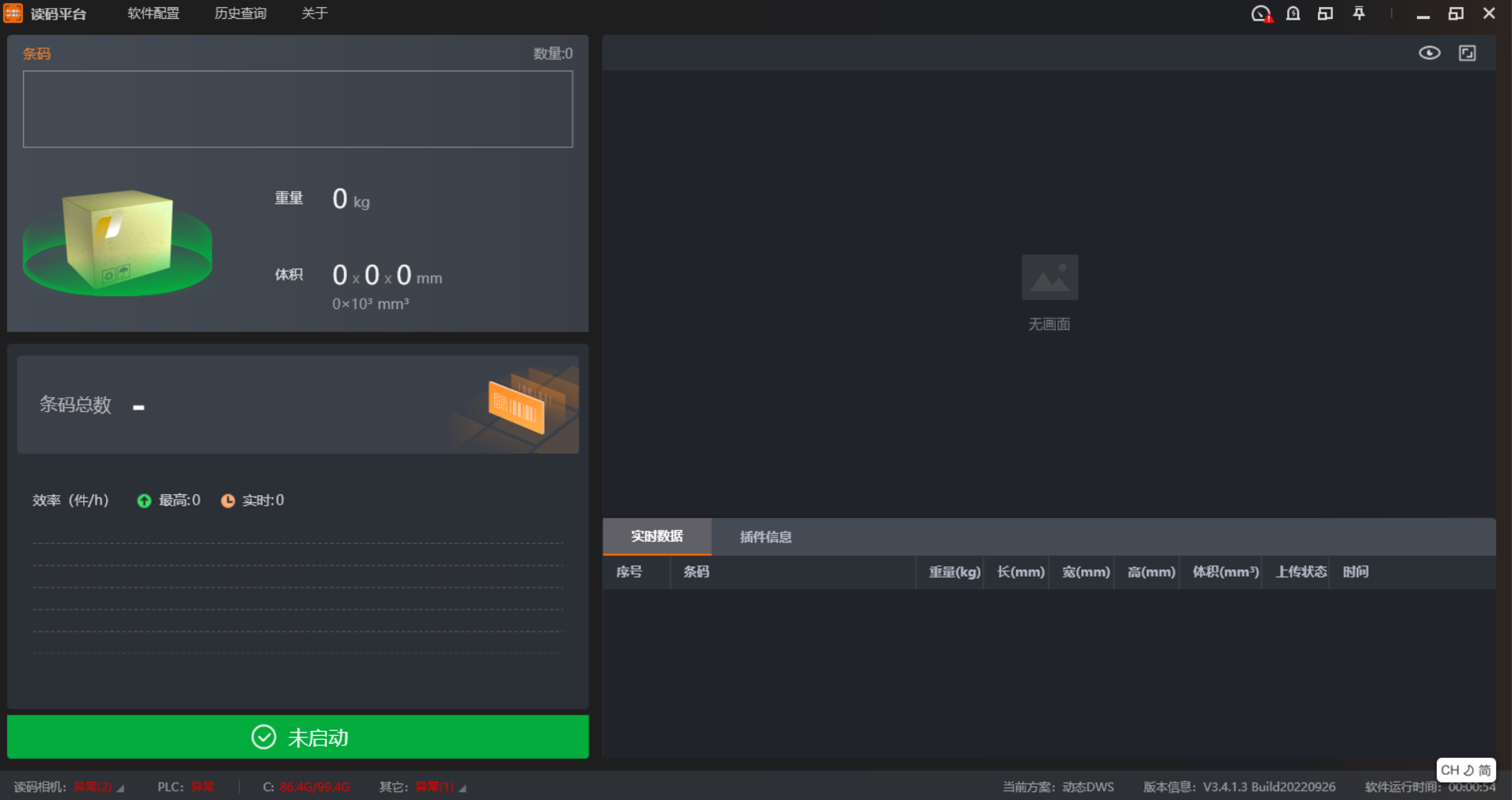Expand the 读码相机 异常(2) status list
The height and width of the screenshot is (800, 1512).
click(x=120, y=788)
